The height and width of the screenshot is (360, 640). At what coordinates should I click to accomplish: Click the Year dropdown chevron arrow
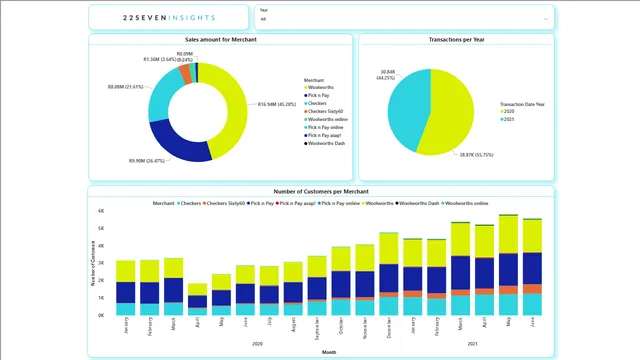(546, 19)
